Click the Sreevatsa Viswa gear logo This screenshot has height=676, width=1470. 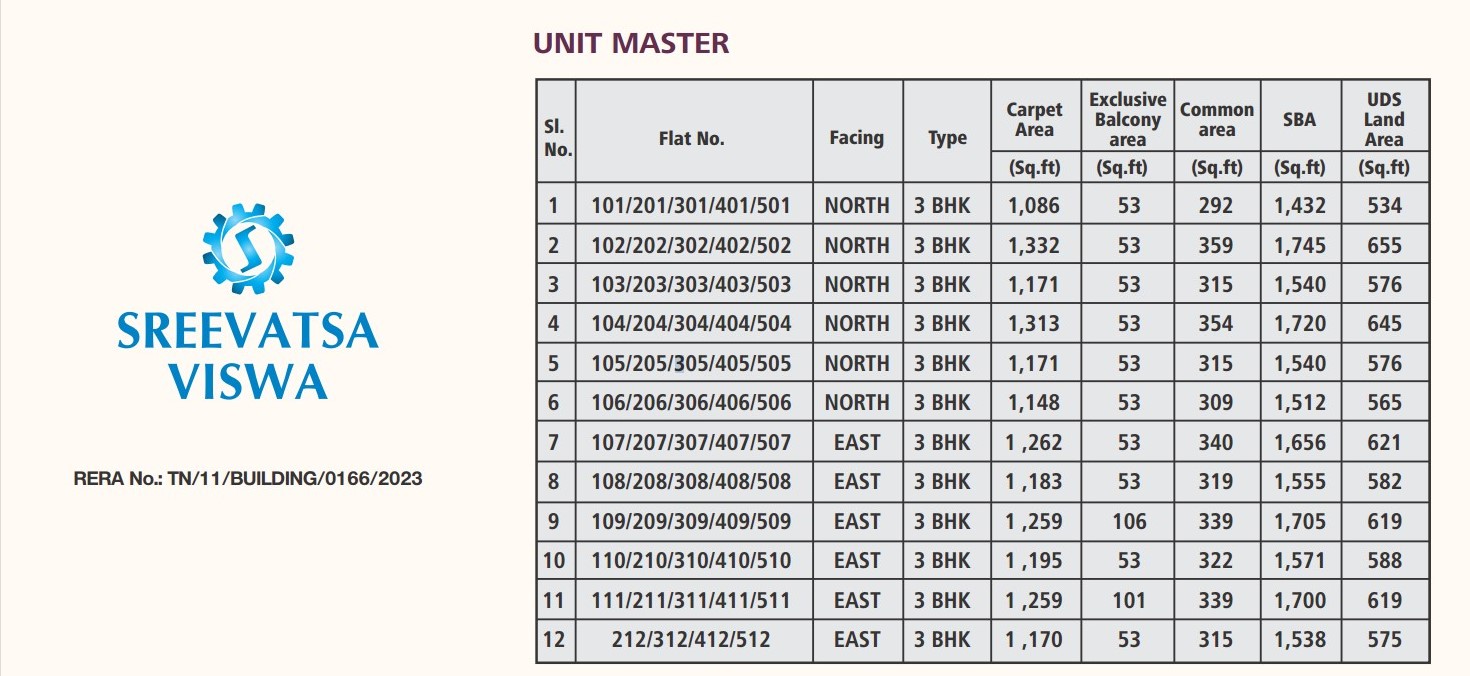click(x=248, y=248)
